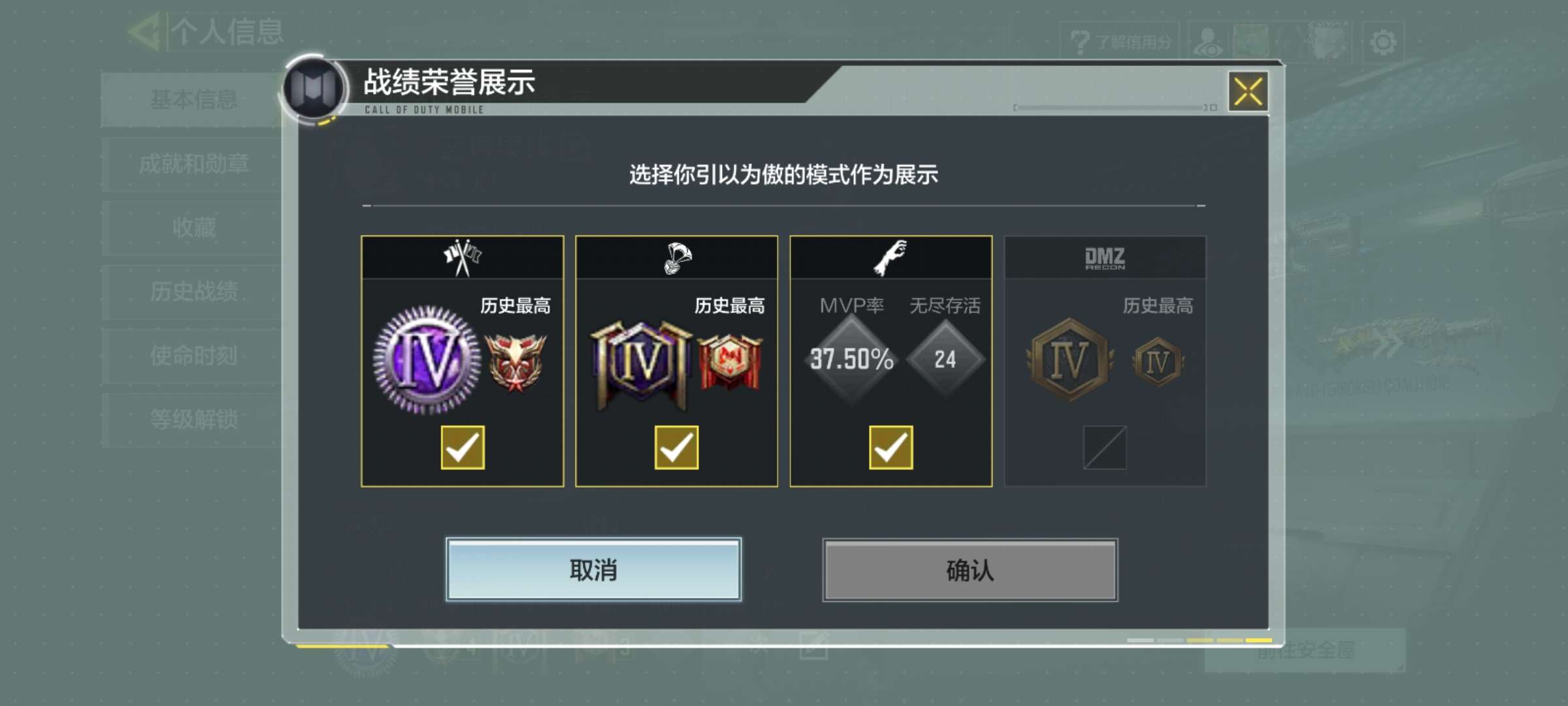
Task: Click the parachute battle royale mode icon
Action: point(678,258)
